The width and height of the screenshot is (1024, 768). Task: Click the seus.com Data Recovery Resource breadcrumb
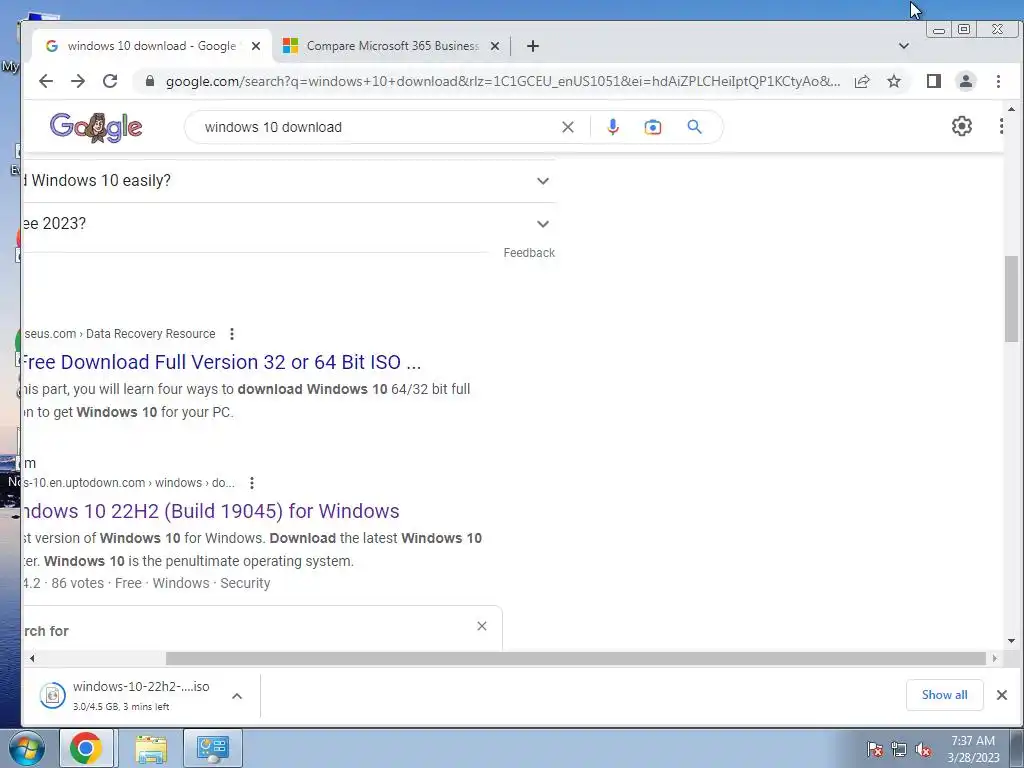click(120, 334)
